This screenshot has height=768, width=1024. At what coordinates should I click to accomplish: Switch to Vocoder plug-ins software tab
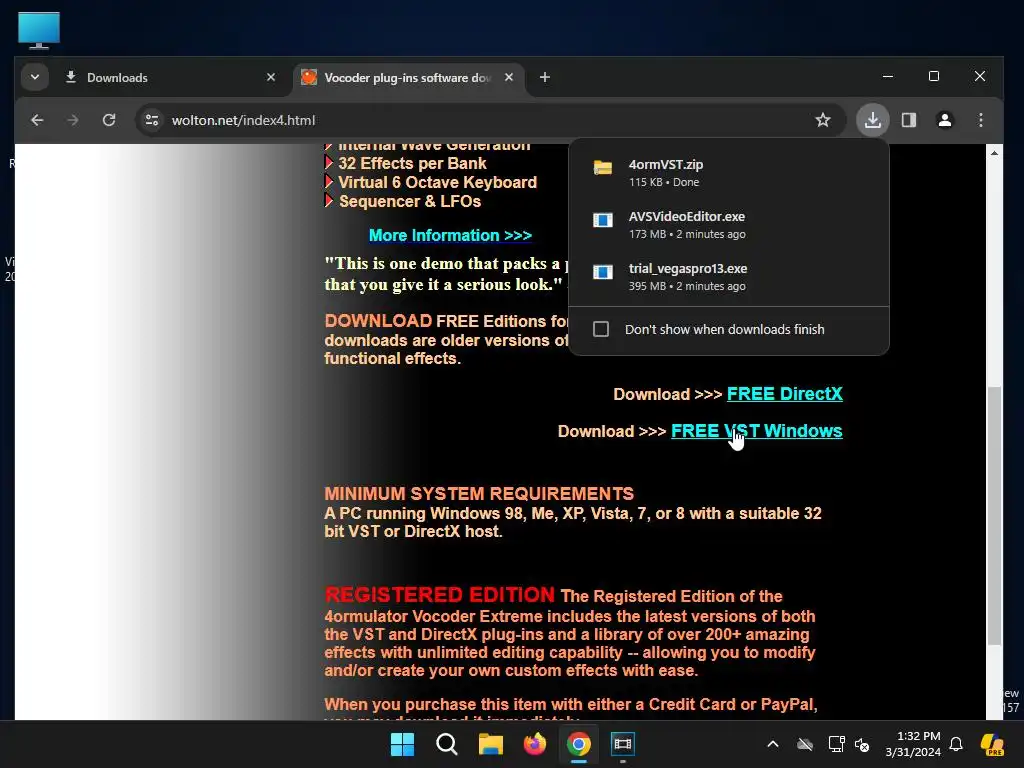(x=409, y=78)
